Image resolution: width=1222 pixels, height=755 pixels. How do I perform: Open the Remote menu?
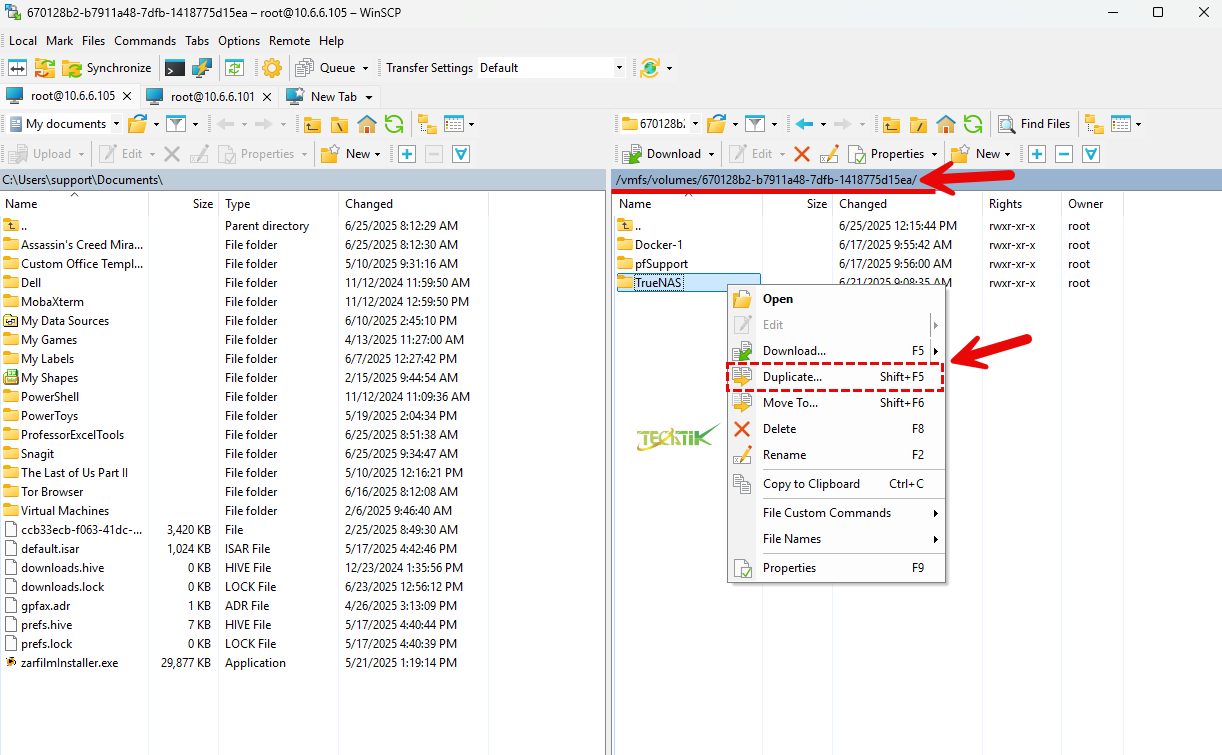pyautogui.click(x=290, y=41)
